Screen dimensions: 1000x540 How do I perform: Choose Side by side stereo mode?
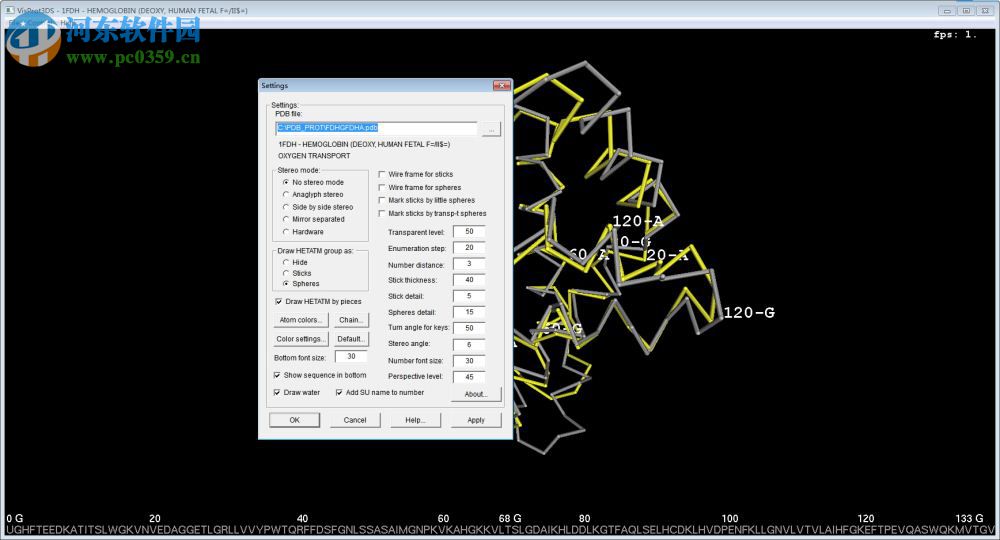pyautogui.click(x=286, y=207)
